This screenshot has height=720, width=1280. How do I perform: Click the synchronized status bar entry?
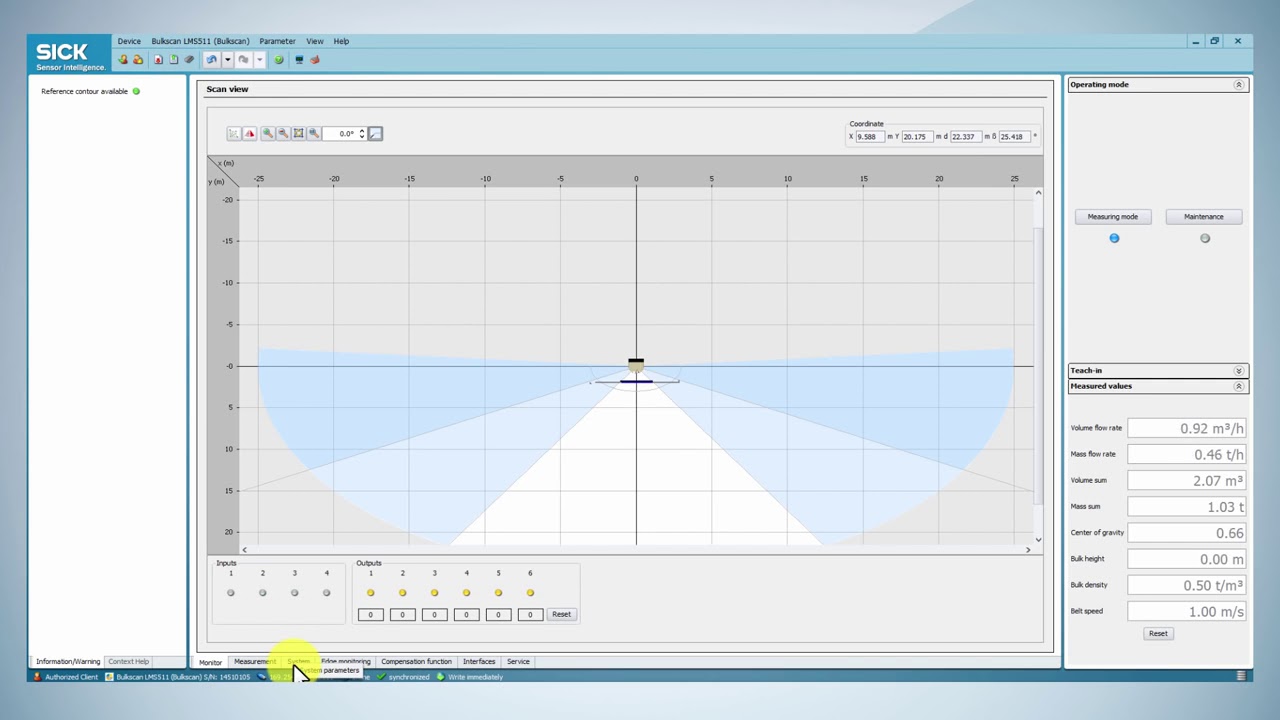403,677
